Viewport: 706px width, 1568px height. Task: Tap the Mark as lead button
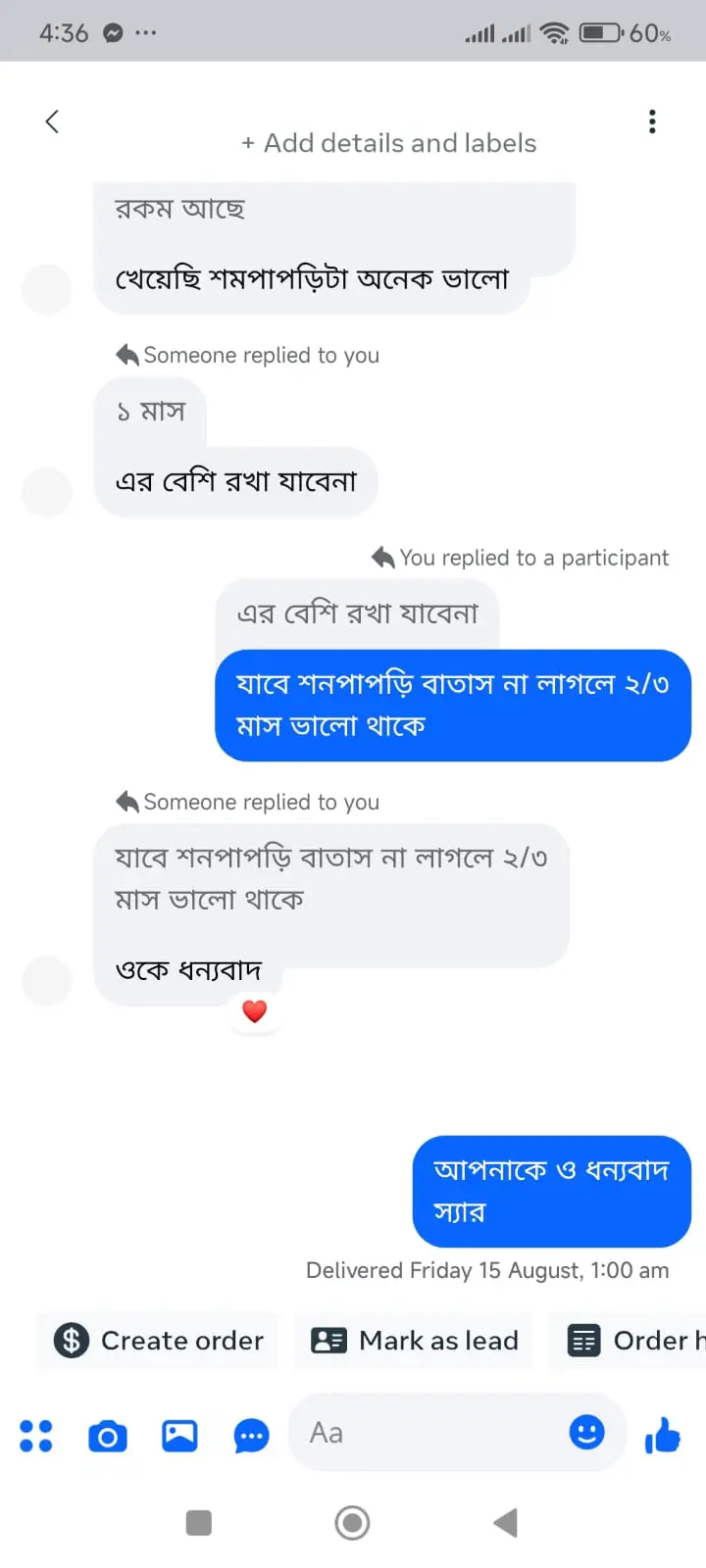[415, 1341]
